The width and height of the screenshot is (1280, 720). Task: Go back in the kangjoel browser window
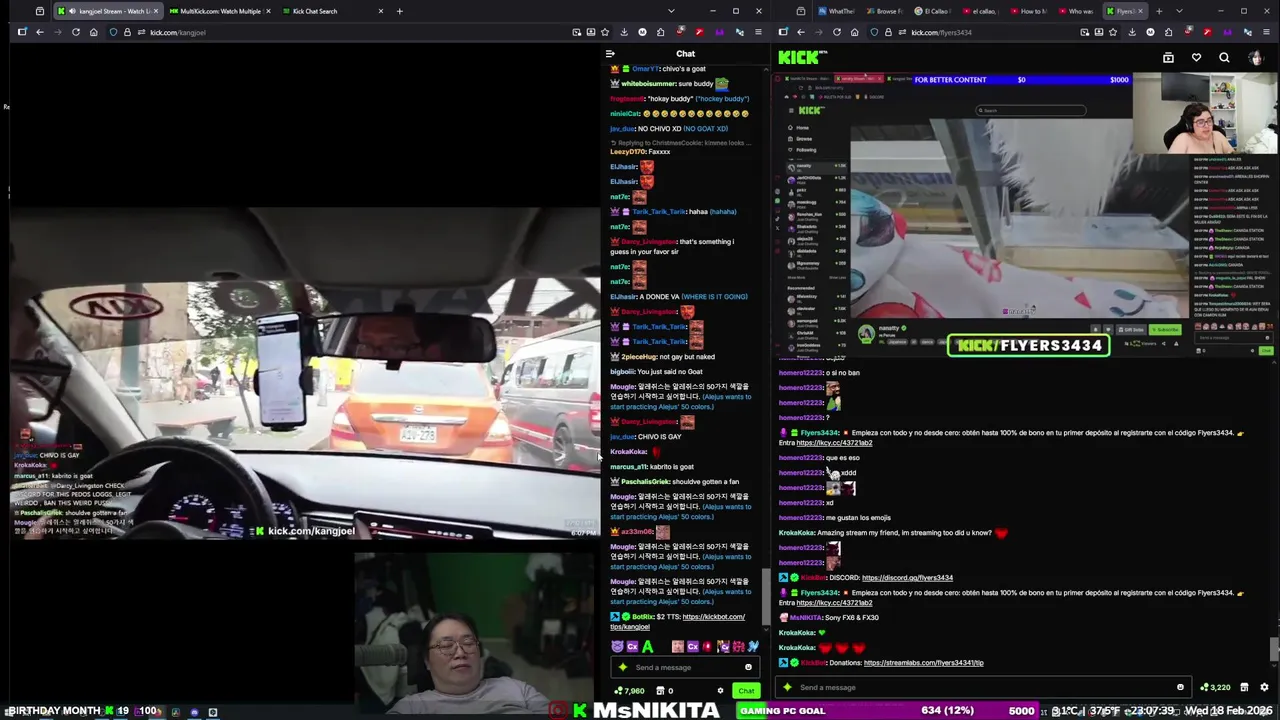pos(40,32)
